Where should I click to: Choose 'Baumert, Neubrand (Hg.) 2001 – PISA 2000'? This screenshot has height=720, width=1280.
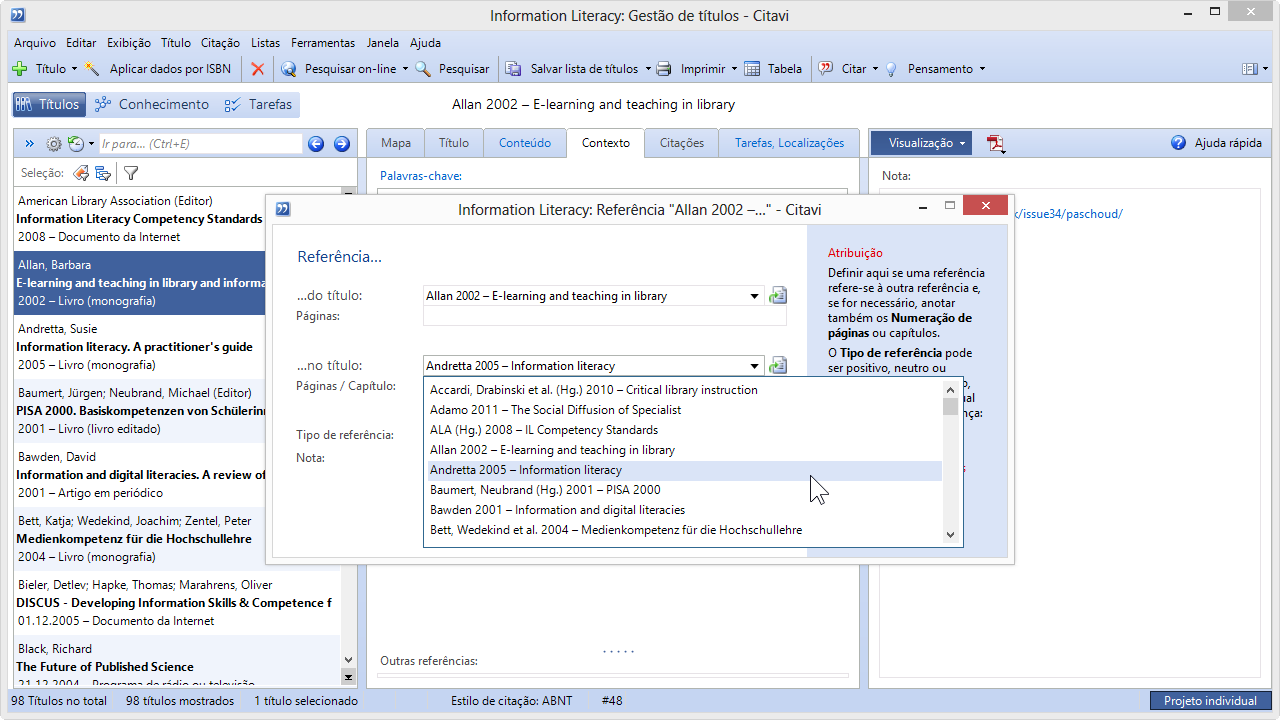pos(684,490)
